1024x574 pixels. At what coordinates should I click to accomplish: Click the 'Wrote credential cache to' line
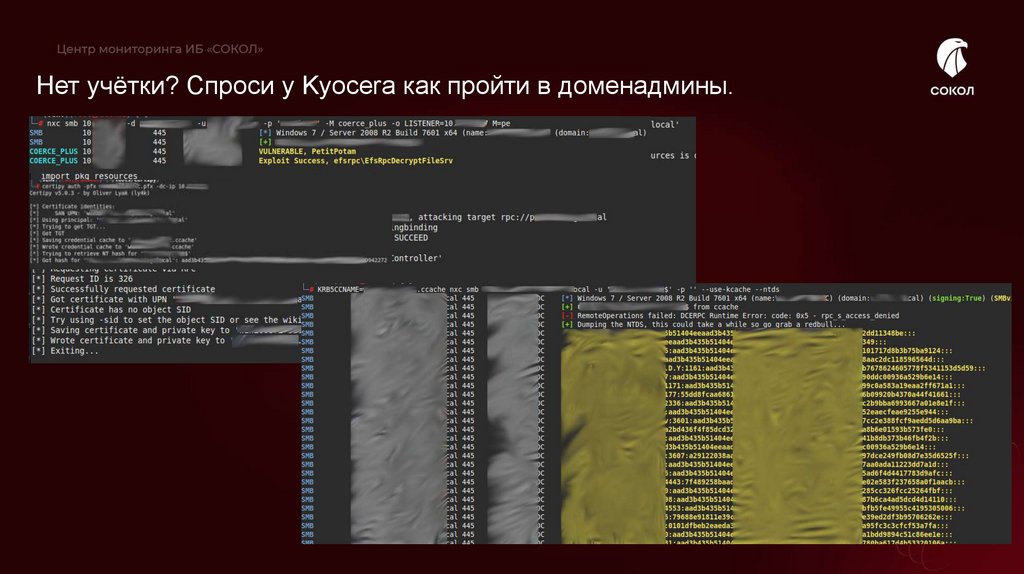112,247
